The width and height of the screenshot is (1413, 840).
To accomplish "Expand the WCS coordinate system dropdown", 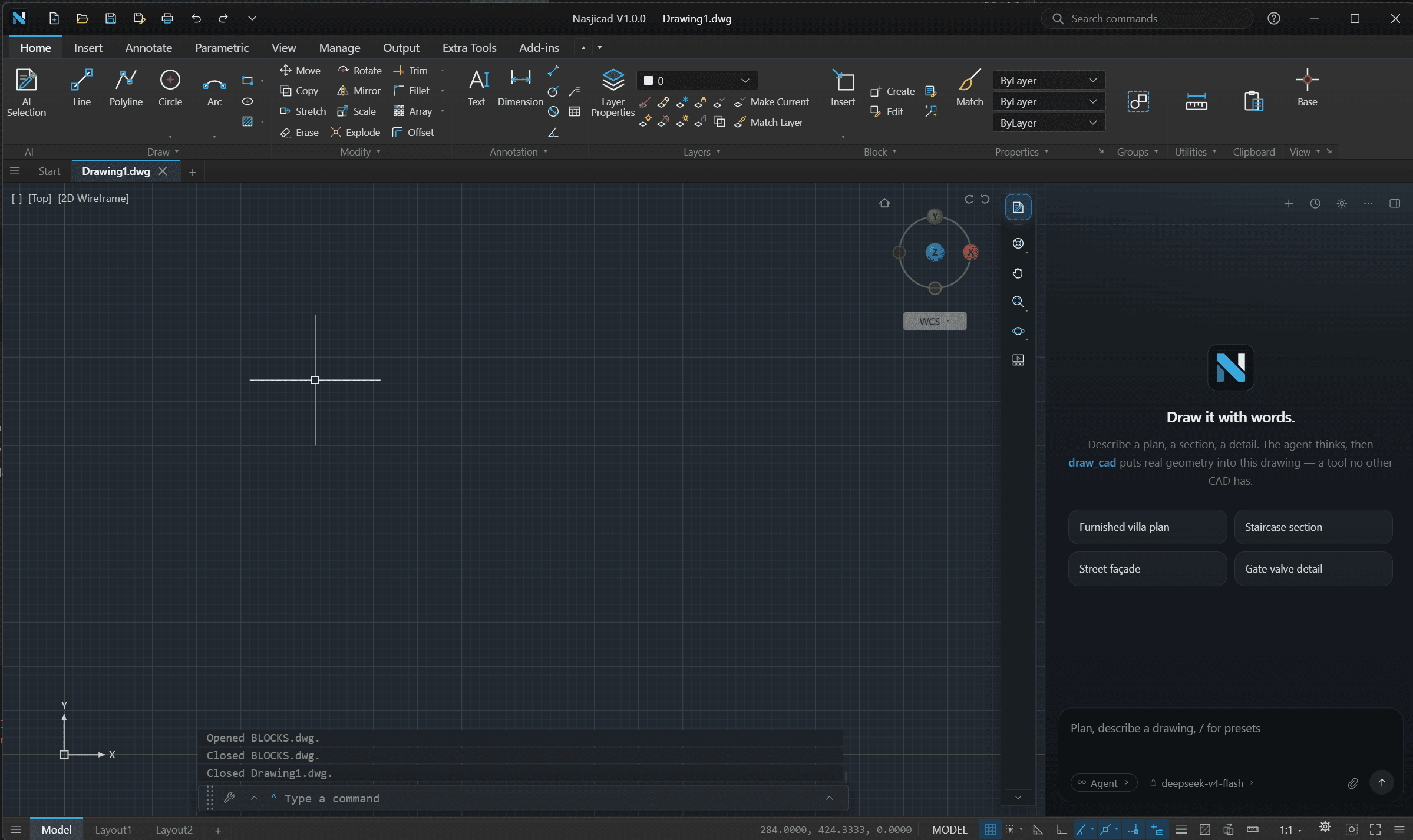I will pos(934,322).
